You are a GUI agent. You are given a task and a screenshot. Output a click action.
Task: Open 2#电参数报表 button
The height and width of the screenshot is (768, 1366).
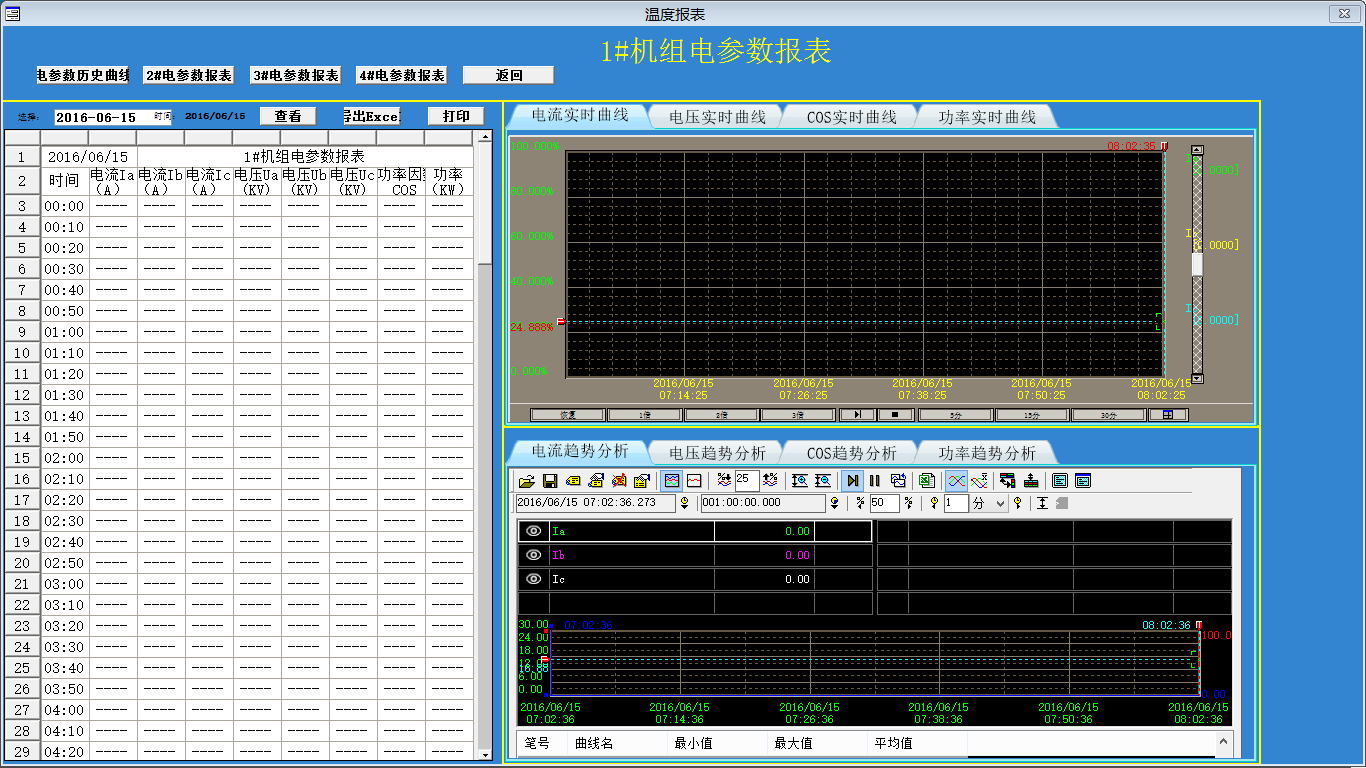point(189,75)
